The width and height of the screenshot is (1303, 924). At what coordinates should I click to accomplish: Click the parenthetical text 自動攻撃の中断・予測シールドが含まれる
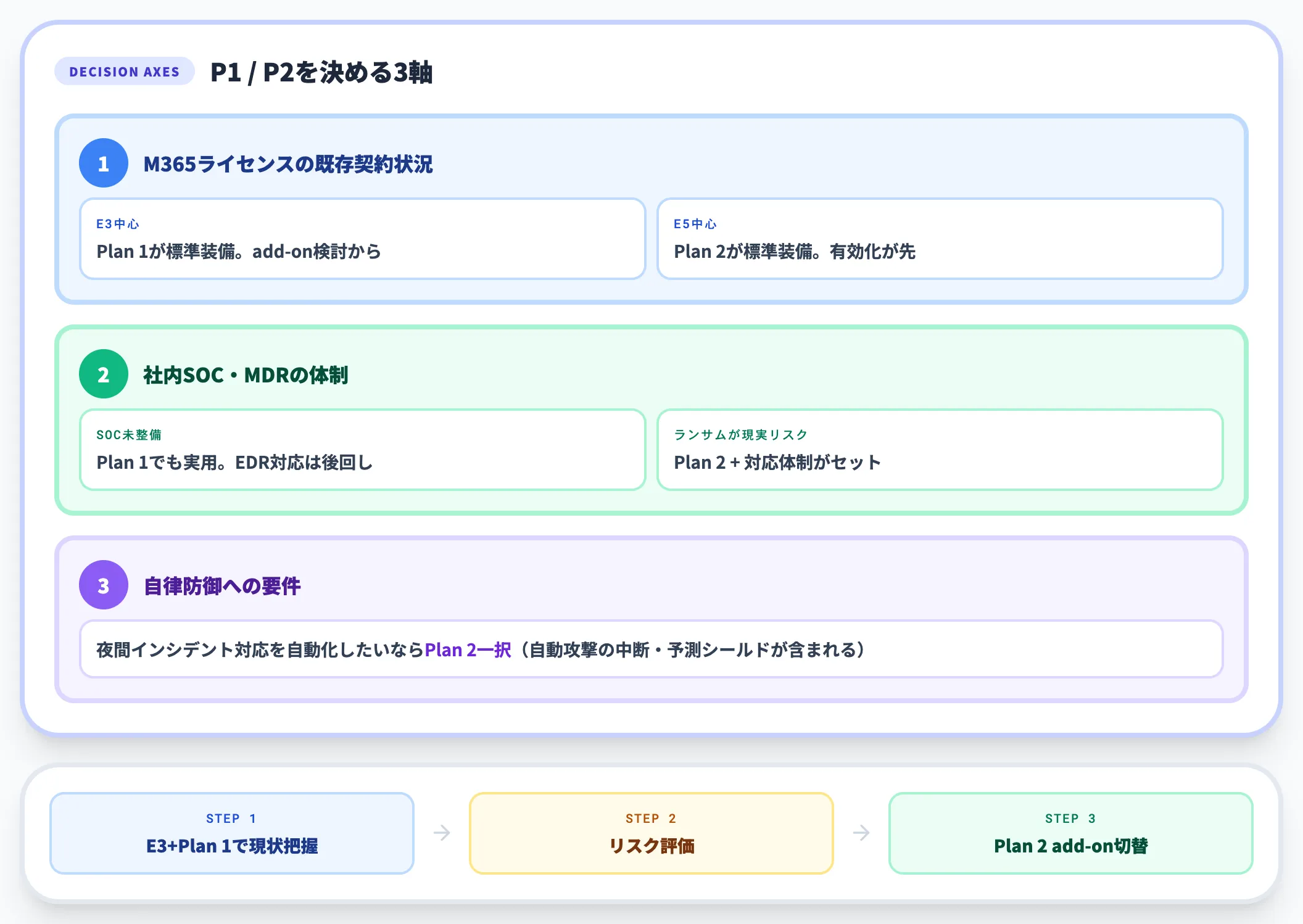(693, 650)
